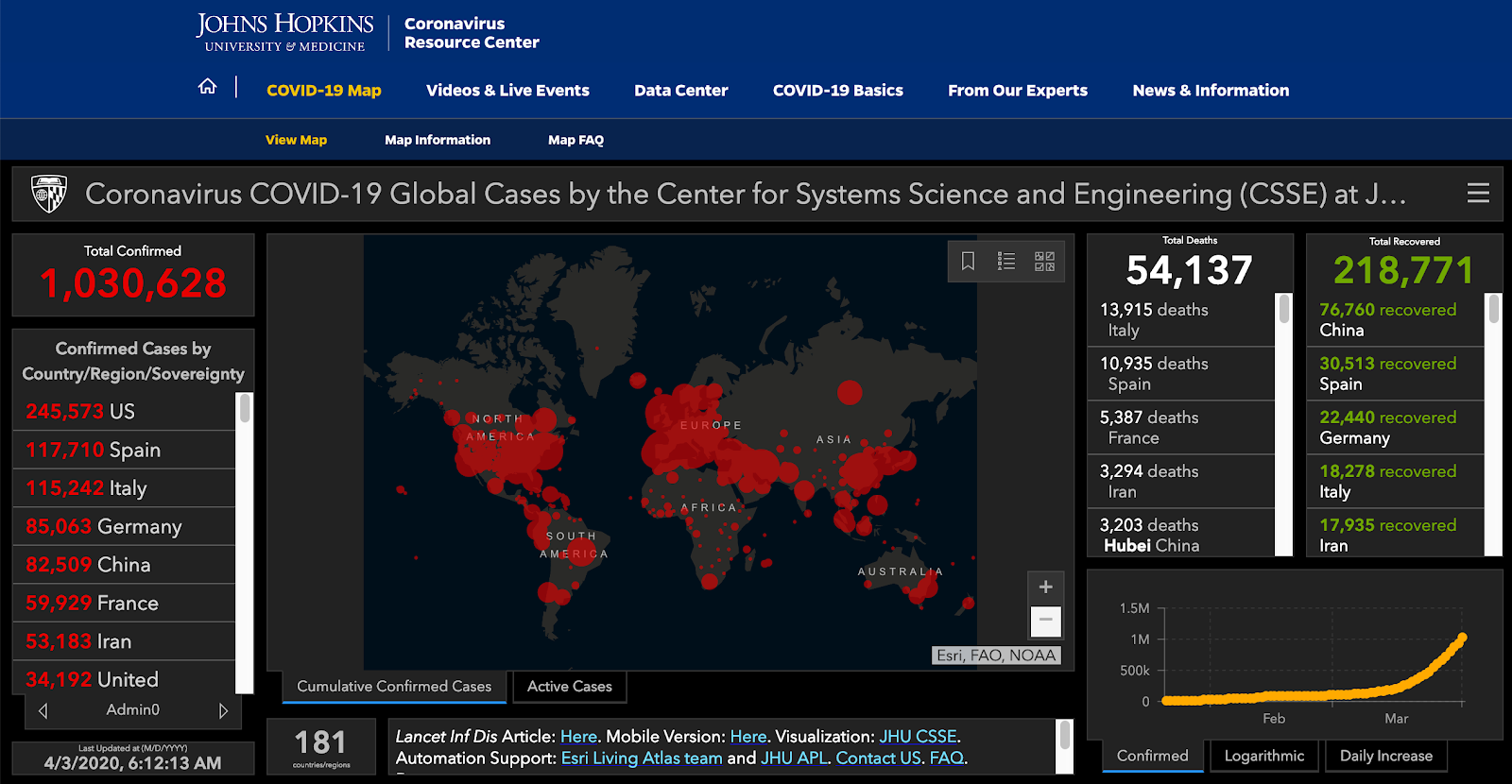Viewport: 1512px width, 784px height.
Task: Select the View Map submenu item
Action: pos(296,140)
